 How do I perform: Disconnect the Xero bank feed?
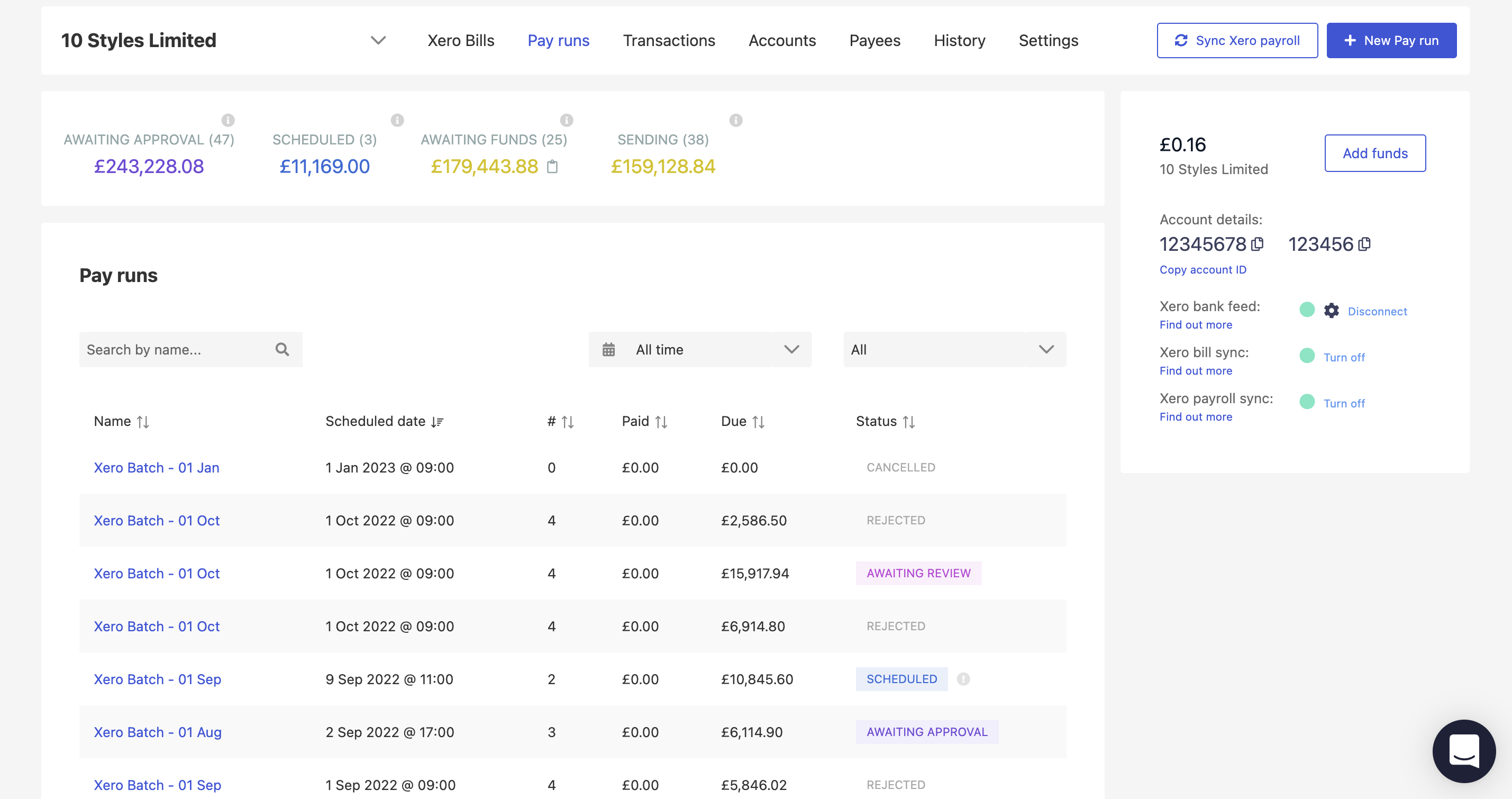click(x=1377, y=311)
